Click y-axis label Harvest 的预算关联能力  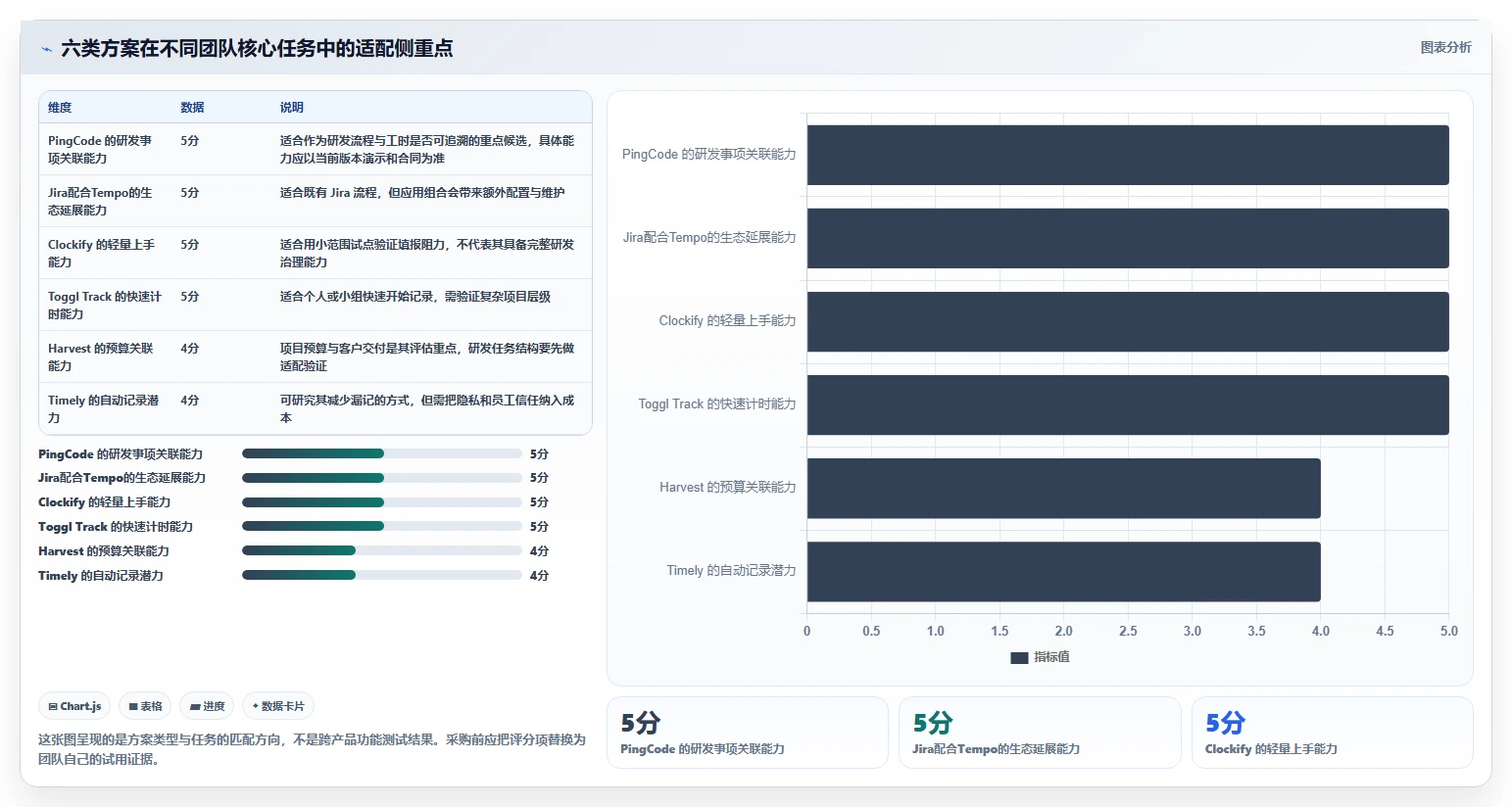(727, 487)
